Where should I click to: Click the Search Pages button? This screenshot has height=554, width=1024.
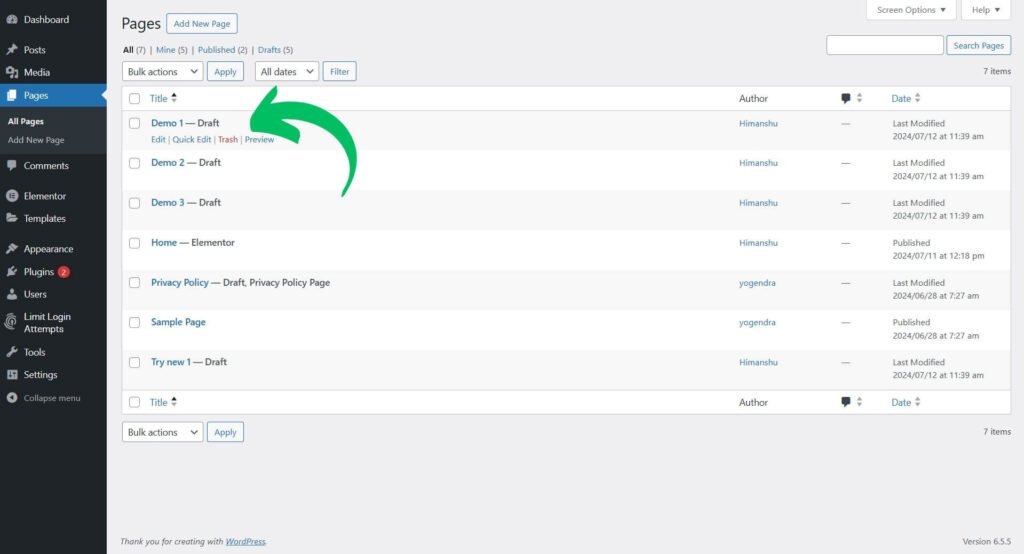coord(979,45)
